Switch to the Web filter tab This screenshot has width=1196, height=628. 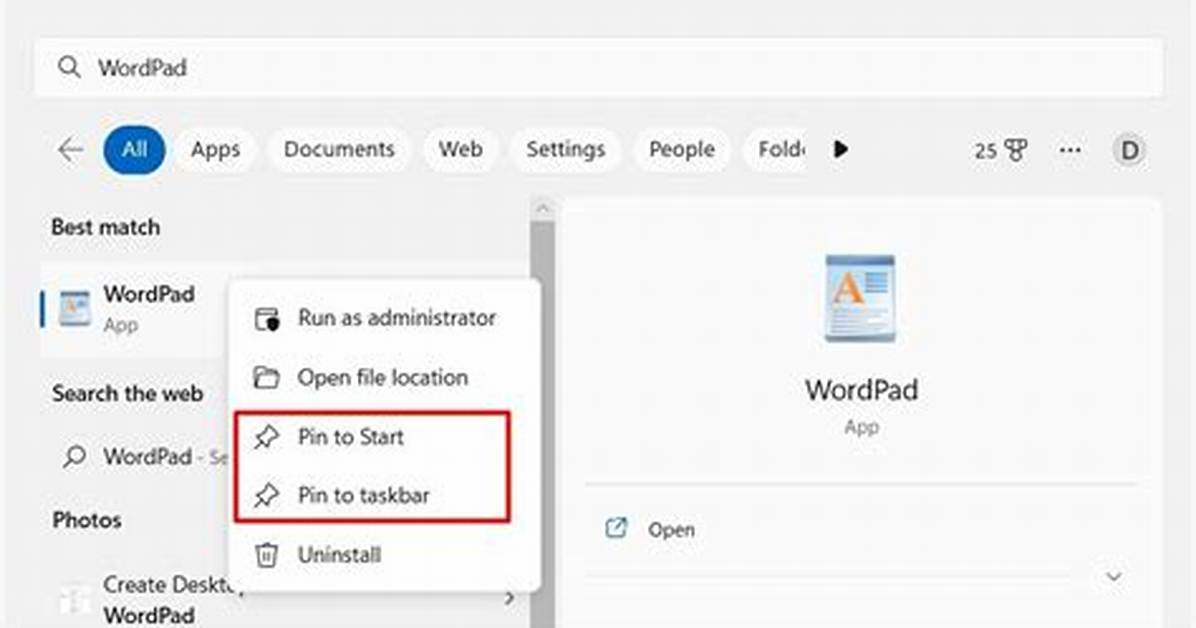tap(460, 150)
